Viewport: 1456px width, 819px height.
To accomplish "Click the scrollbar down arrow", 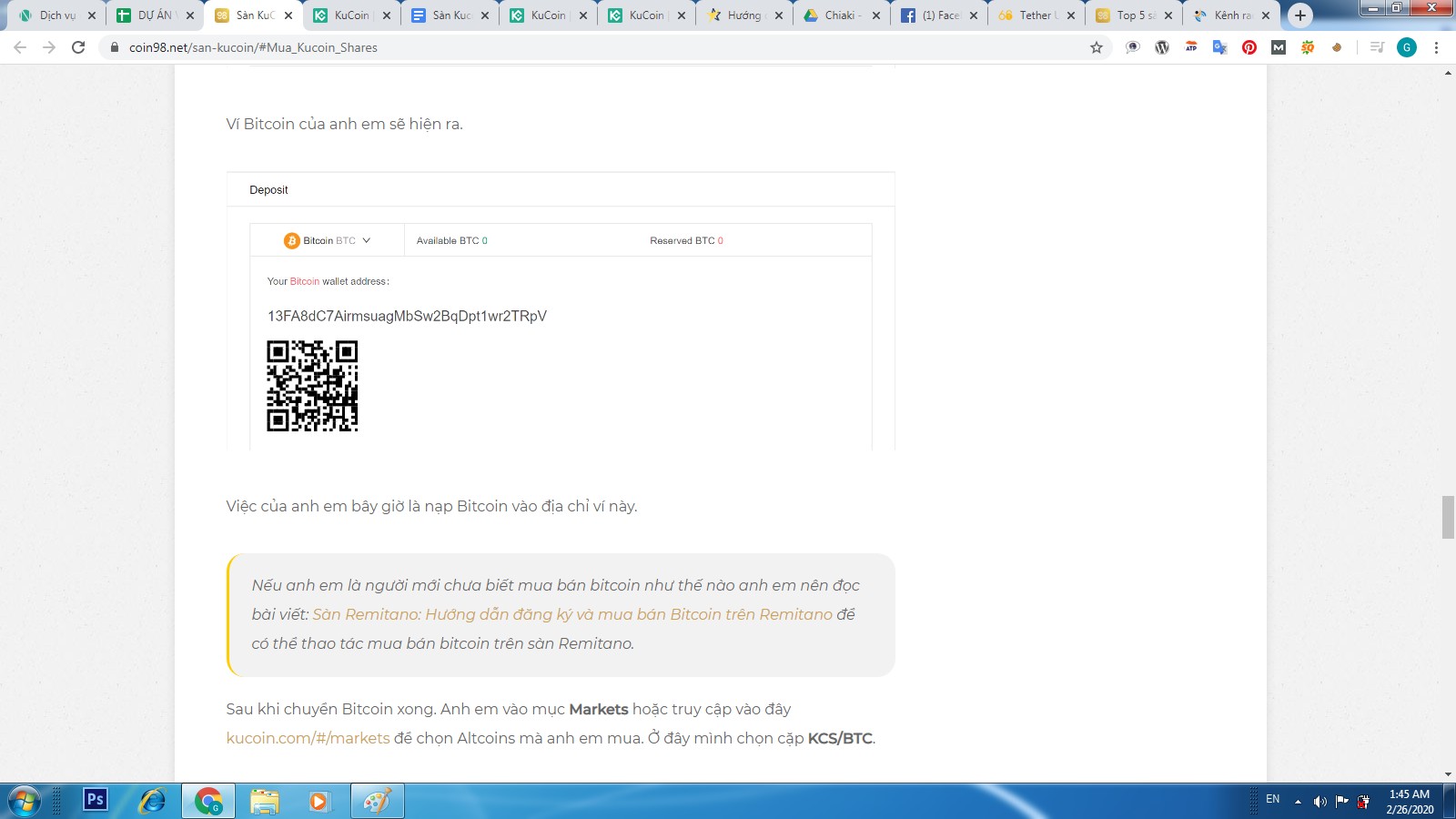I will pos(1448,774).
